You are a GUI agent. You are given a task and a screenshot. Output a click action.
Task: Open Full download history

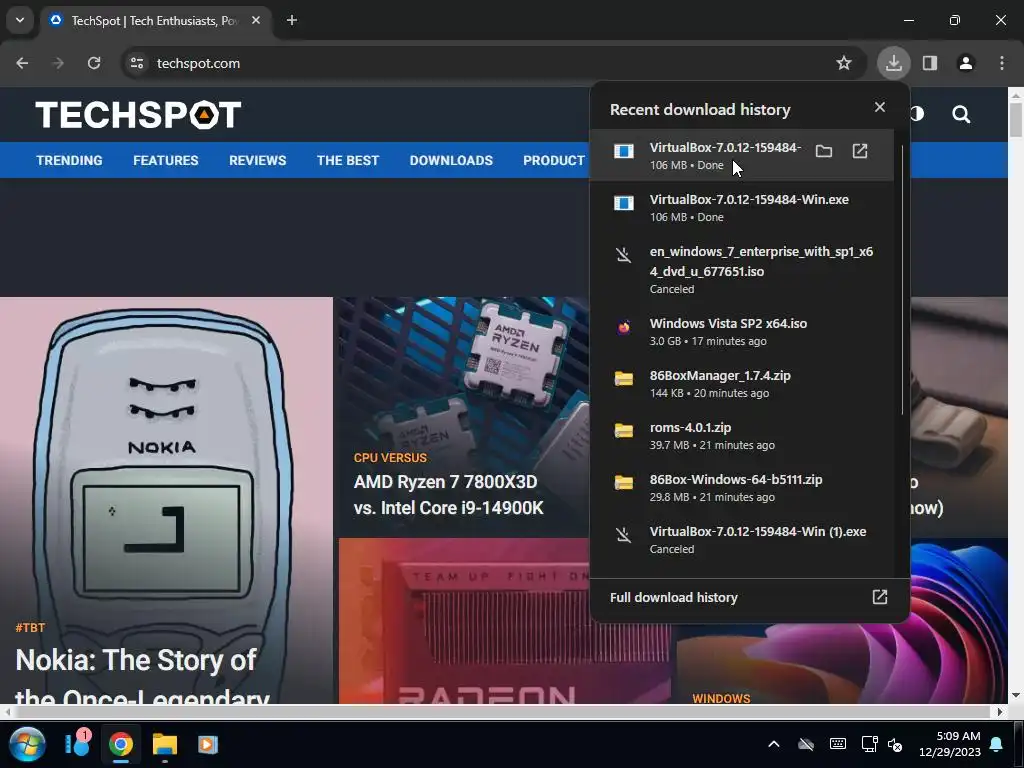pyautogui.click(x=673, y=598)
